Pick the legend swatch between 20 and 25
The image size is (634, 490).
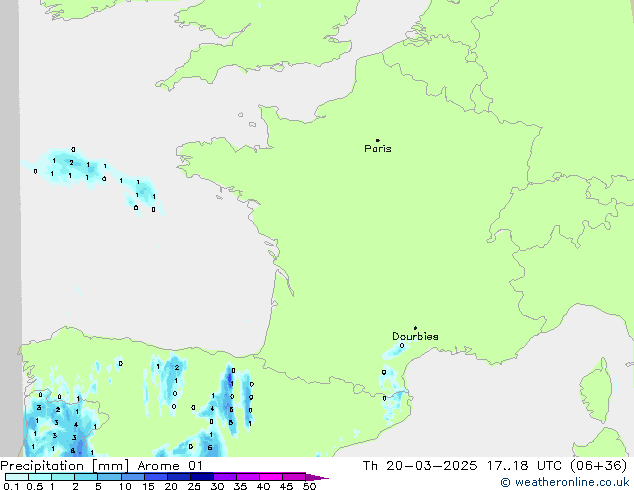pyautogui.click(x=178, y=477)
